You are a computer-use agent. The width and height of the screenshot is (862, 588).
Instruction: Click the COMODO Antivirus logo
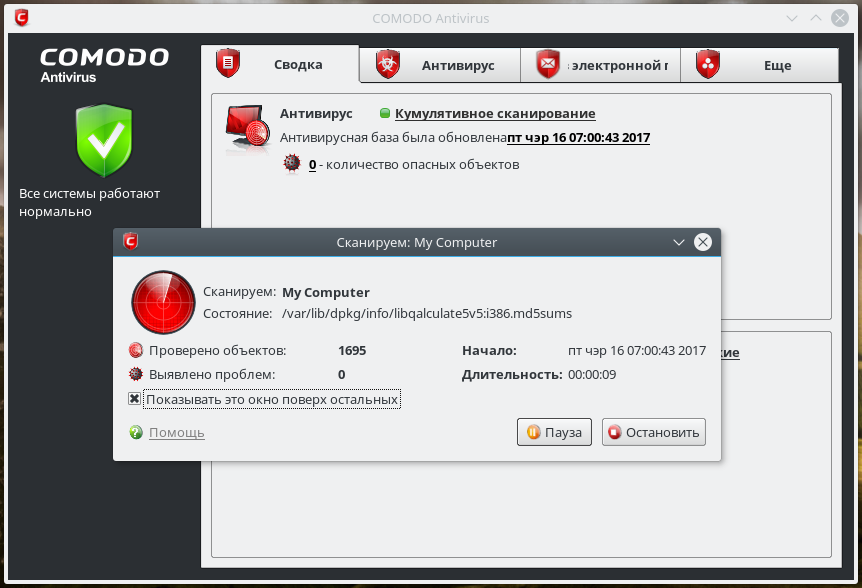104,65
